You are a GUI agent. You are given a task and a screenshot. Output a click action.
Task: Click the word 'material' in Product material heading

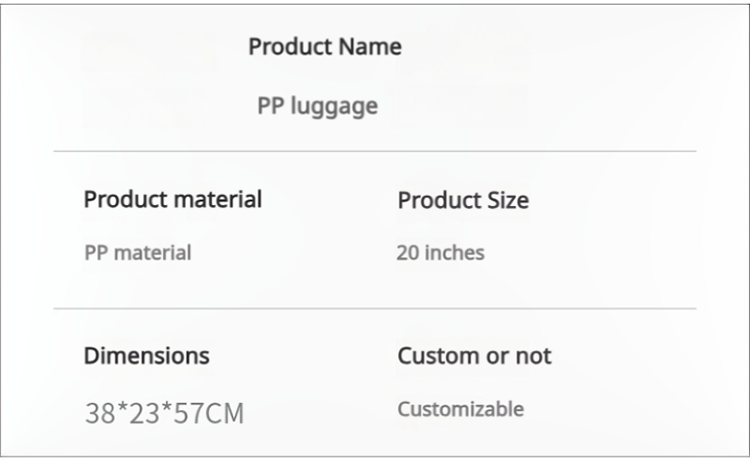(216, 199)
